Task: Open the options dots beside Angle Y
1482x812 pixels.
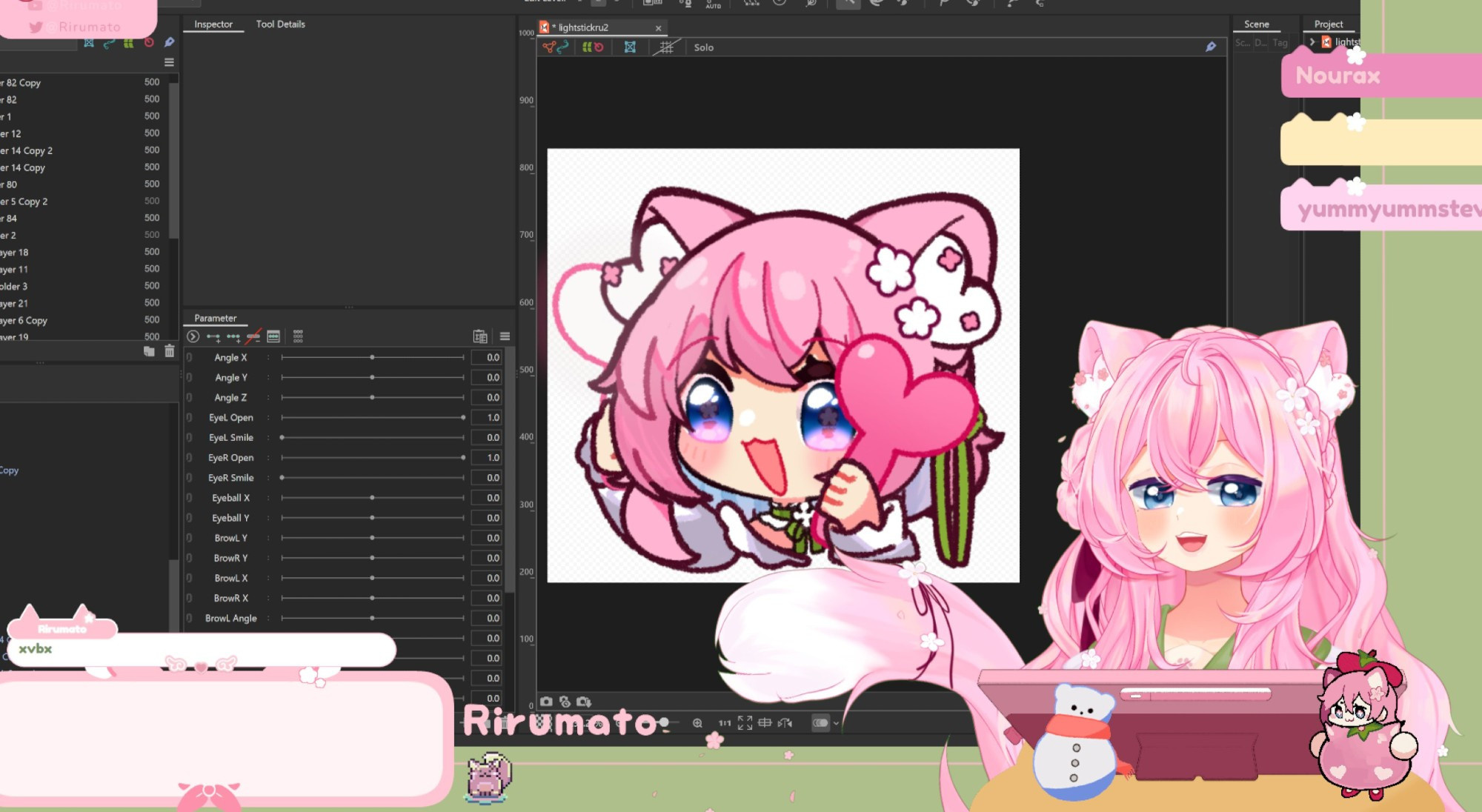Action: [268, 377]
